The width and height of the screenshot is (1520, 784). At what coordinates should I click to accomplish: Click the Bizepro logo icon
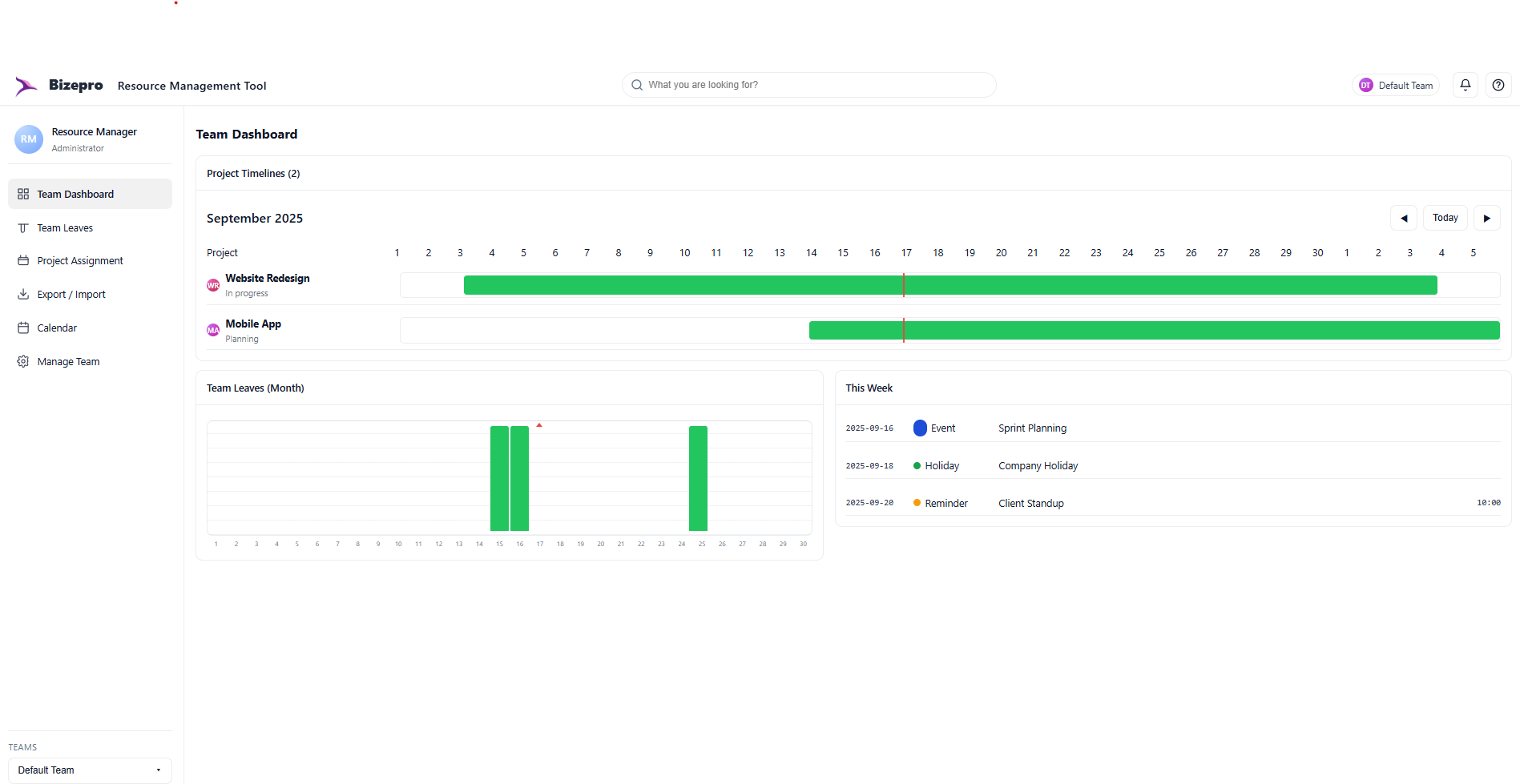26,86
